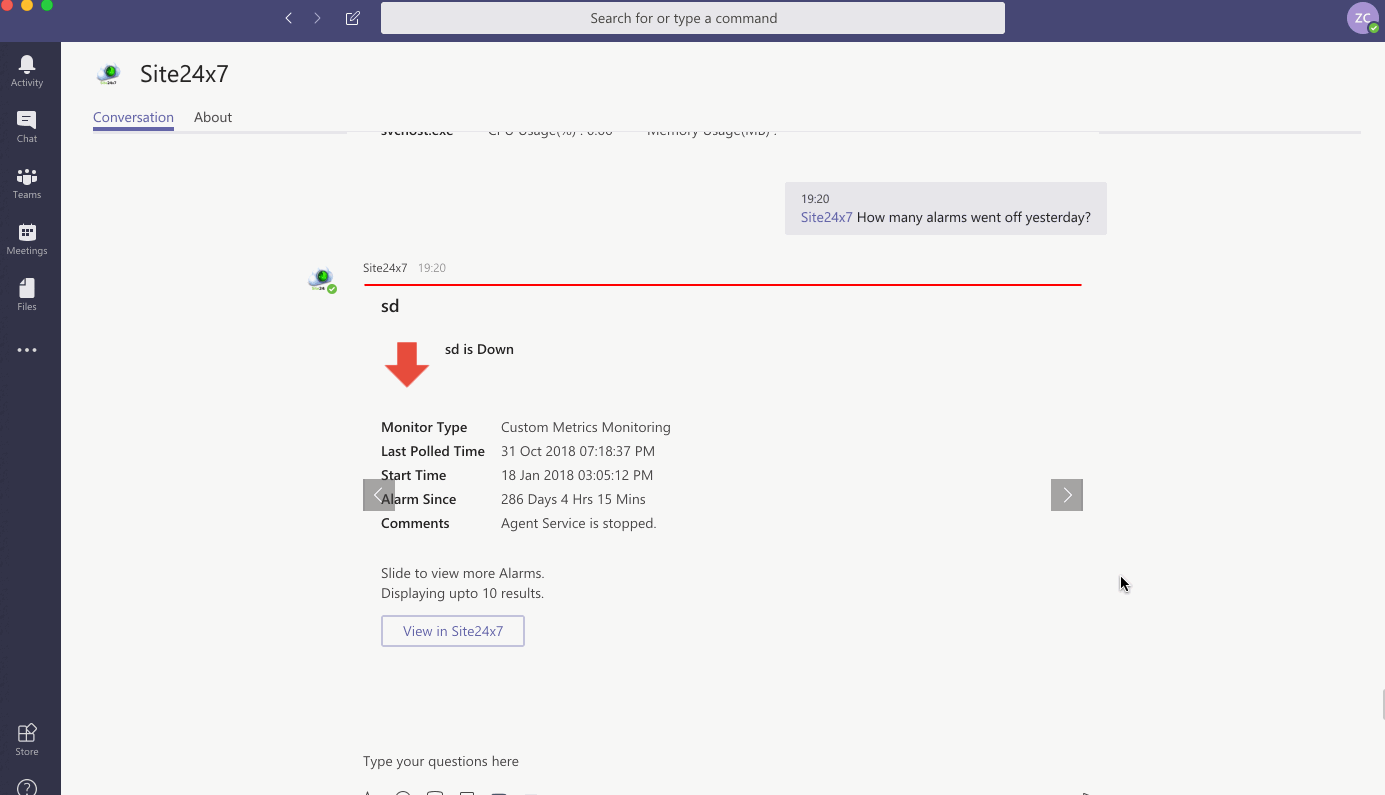Viewport: 1385px width, 795px height.
Task: Click the View in Site24x7 button
Action: [453, 631]
